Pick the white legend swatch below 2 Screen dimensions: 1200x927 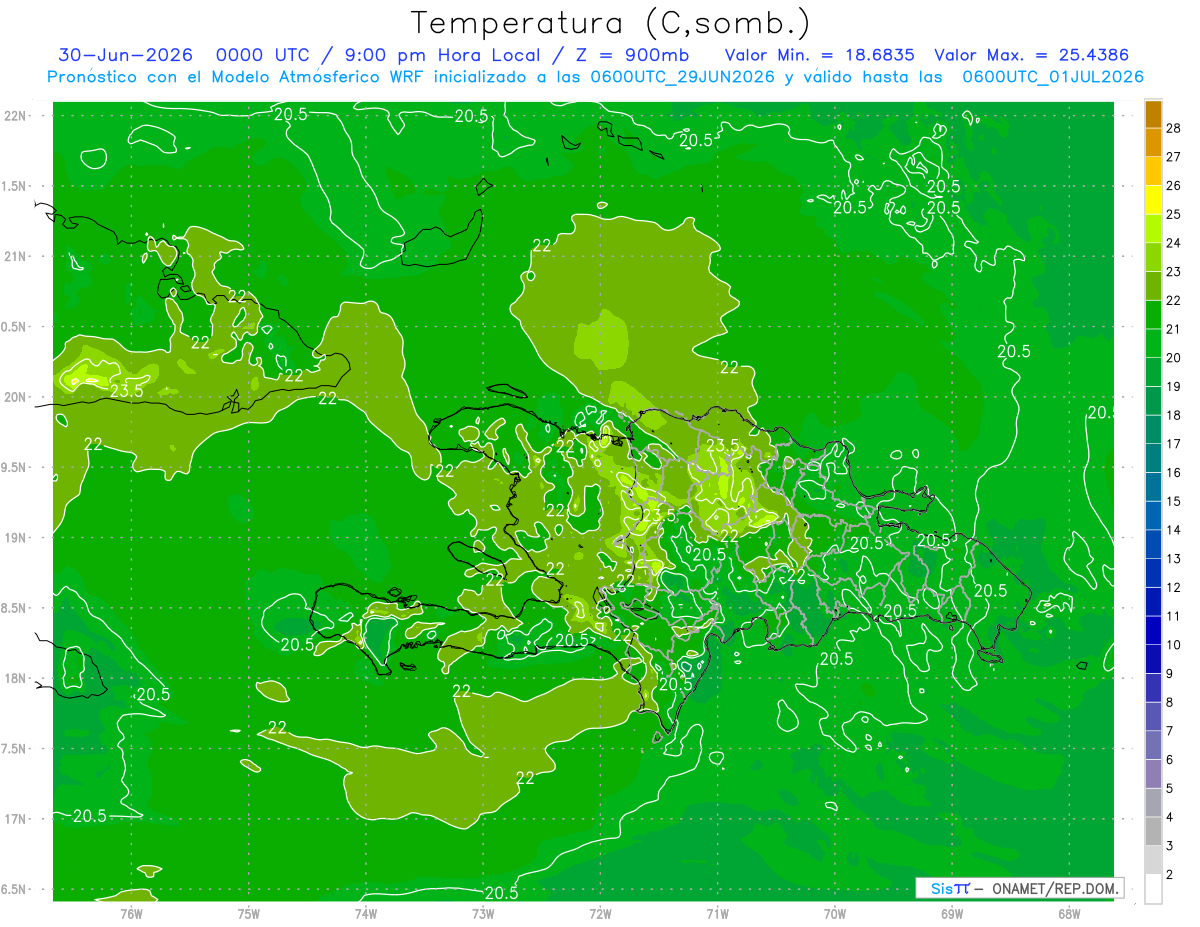click(1153, 889)
